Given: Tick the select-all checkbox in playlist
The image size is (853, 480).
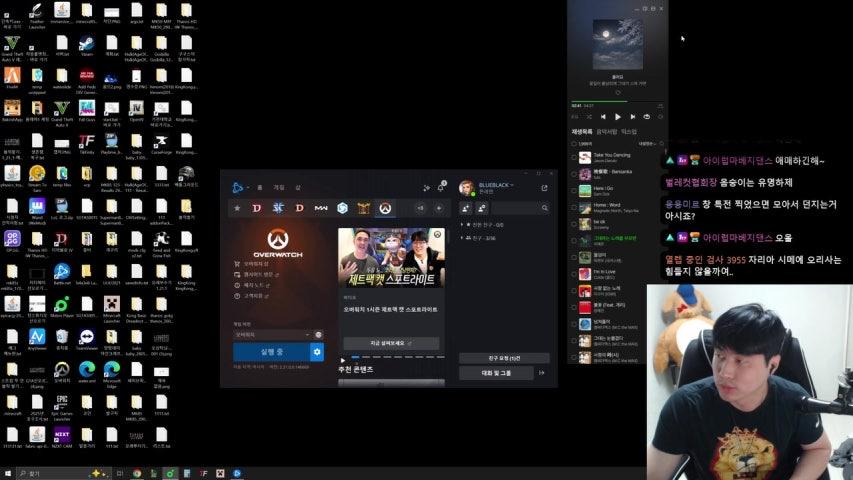Looking at the screenshot, I should point(574,144).
